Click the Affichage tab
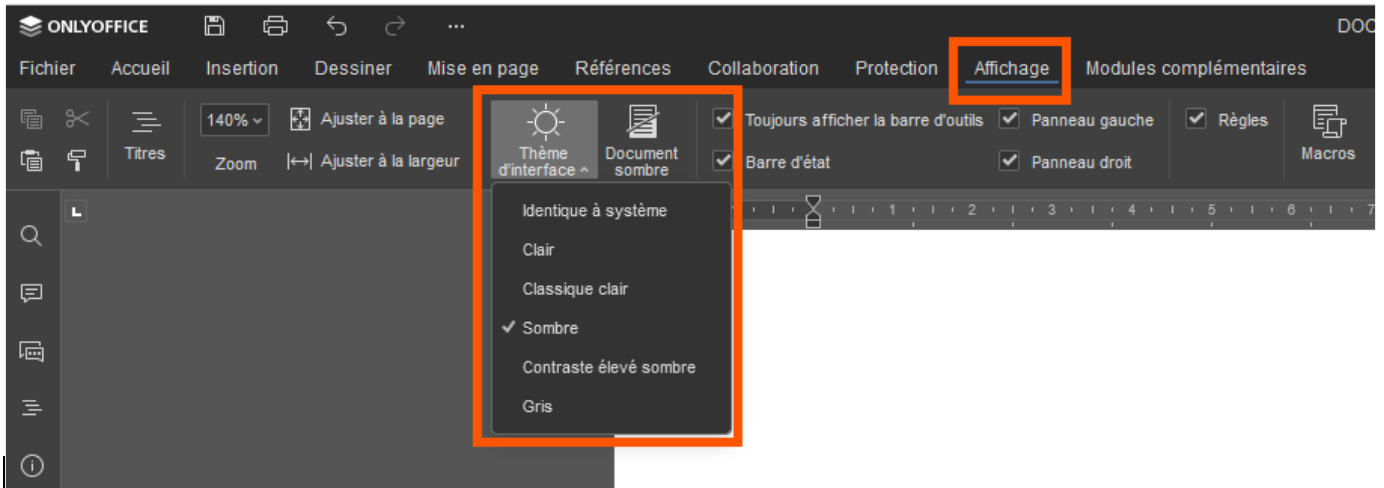Viewport: 1384px width, 488px height. (1011, 69)
